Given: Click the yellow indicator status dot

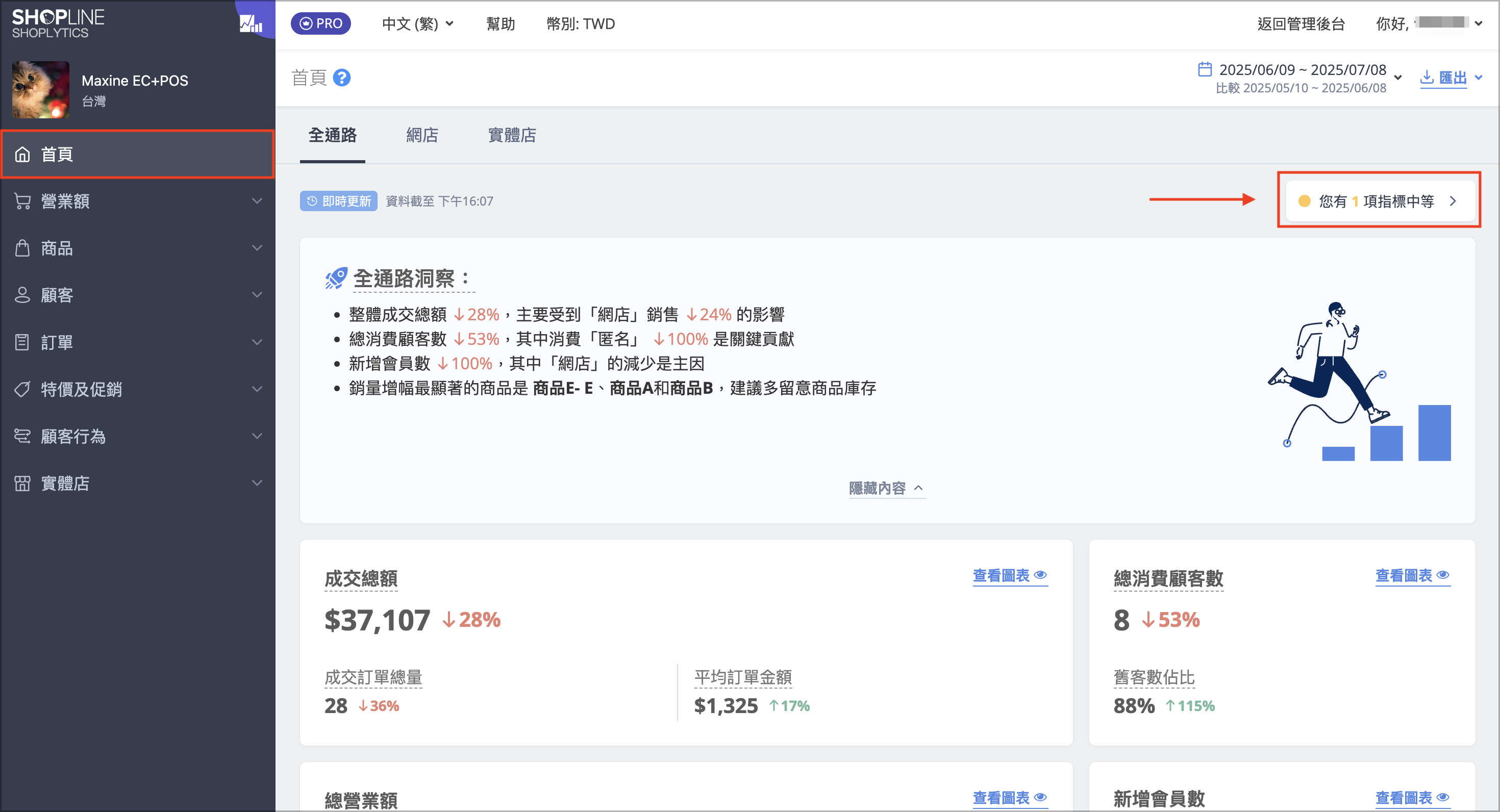Looking at the screenshot, I should click(x=1305, y=201).
